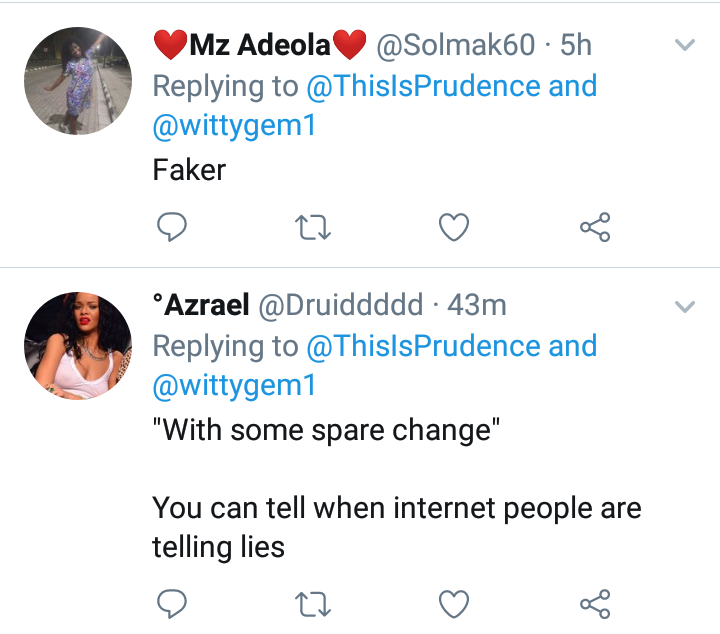Open the @Druiddddd handle
This screenshot has width=720, height=634.
342,306
